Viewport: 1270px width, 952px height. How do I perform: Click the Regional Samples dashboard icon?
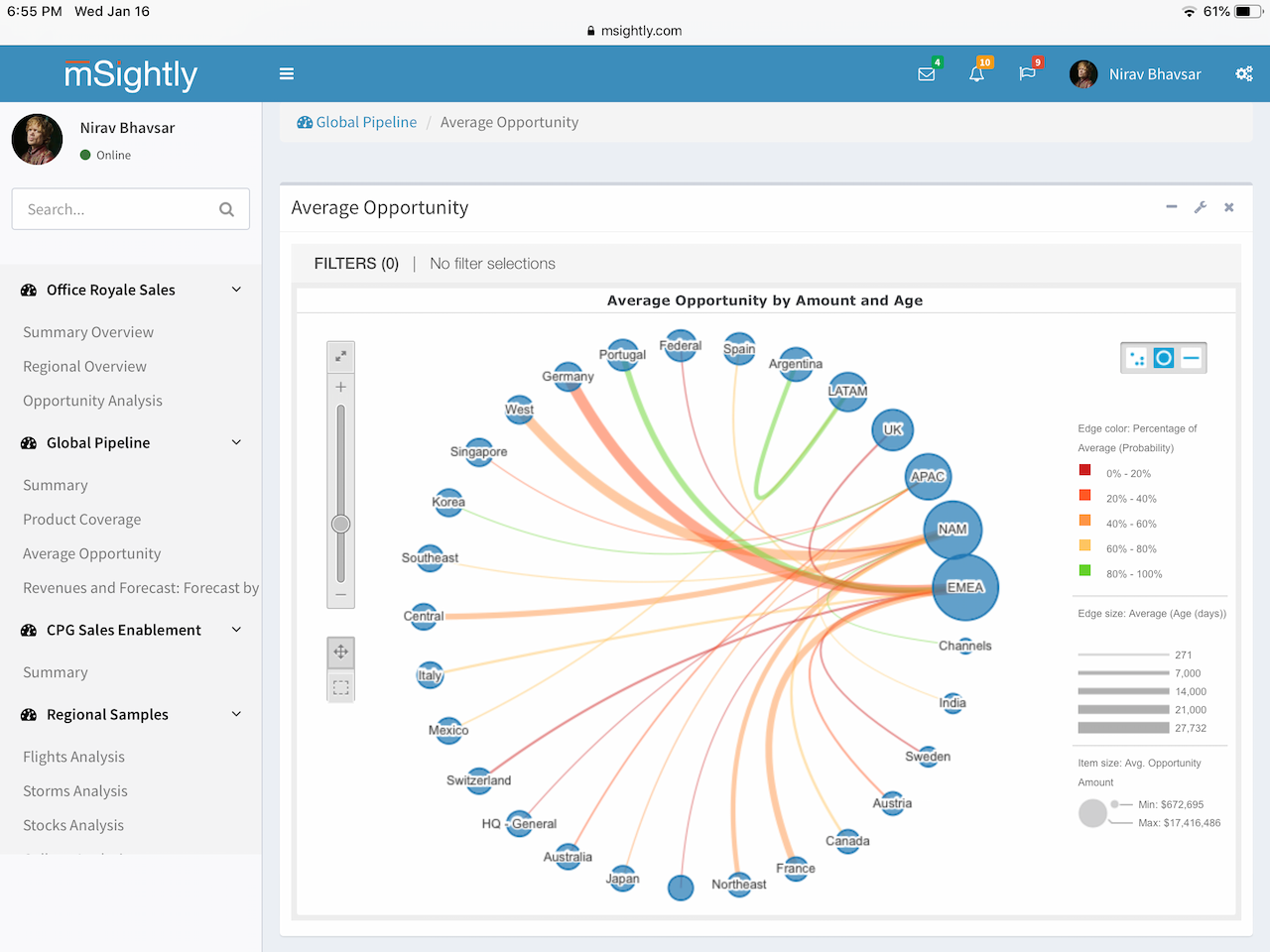point(29,715)
